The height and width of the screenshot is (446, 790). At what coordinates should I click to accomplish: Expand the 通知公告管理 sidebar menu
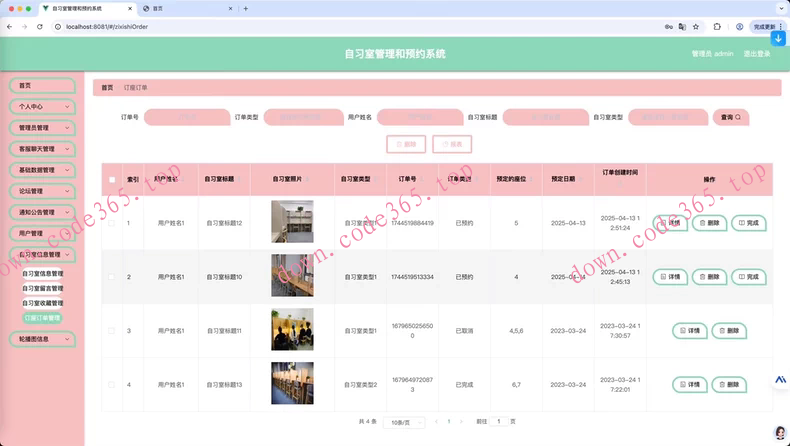tap(42, 212)
